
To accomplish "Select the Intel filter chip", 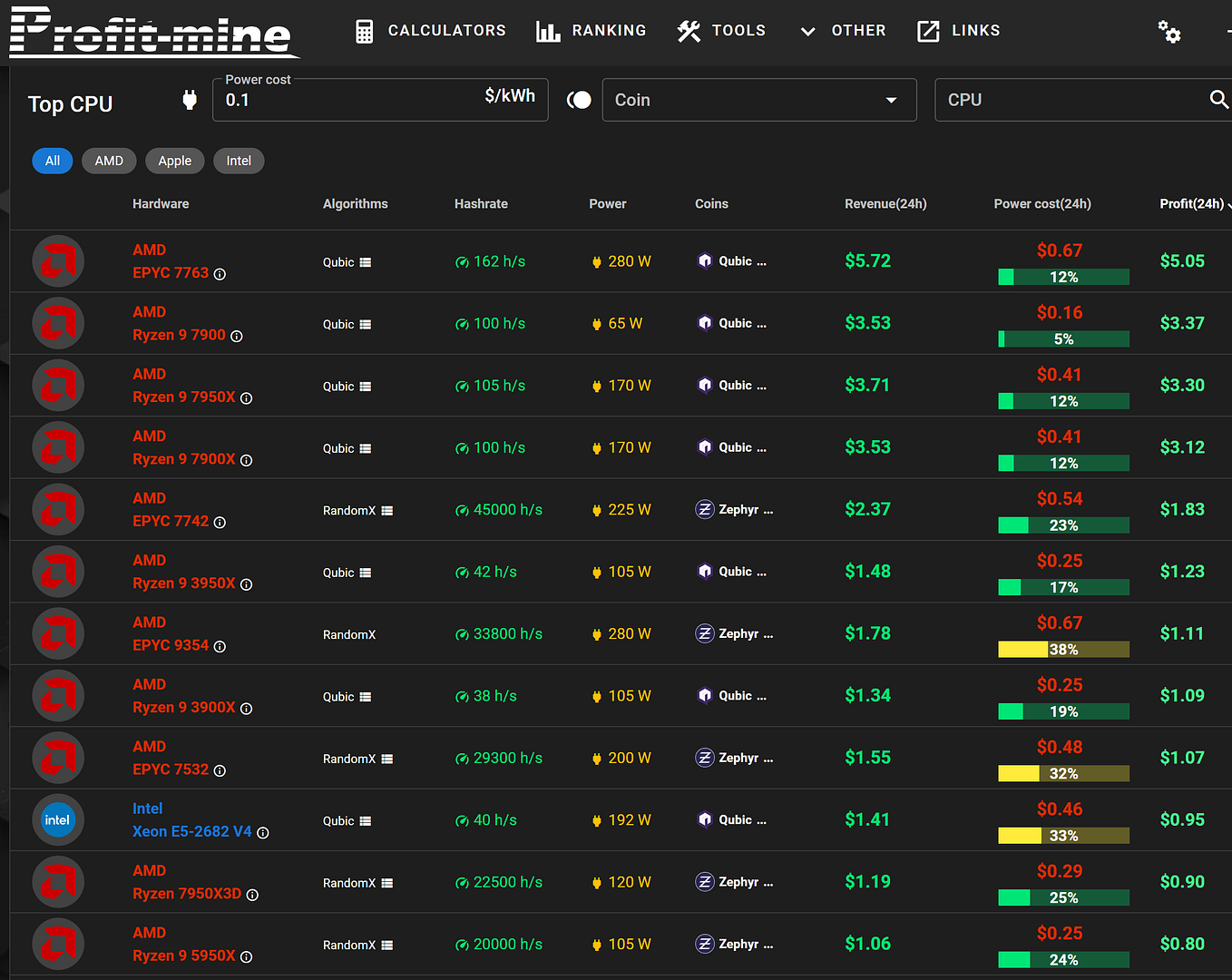I will point(239,161).
